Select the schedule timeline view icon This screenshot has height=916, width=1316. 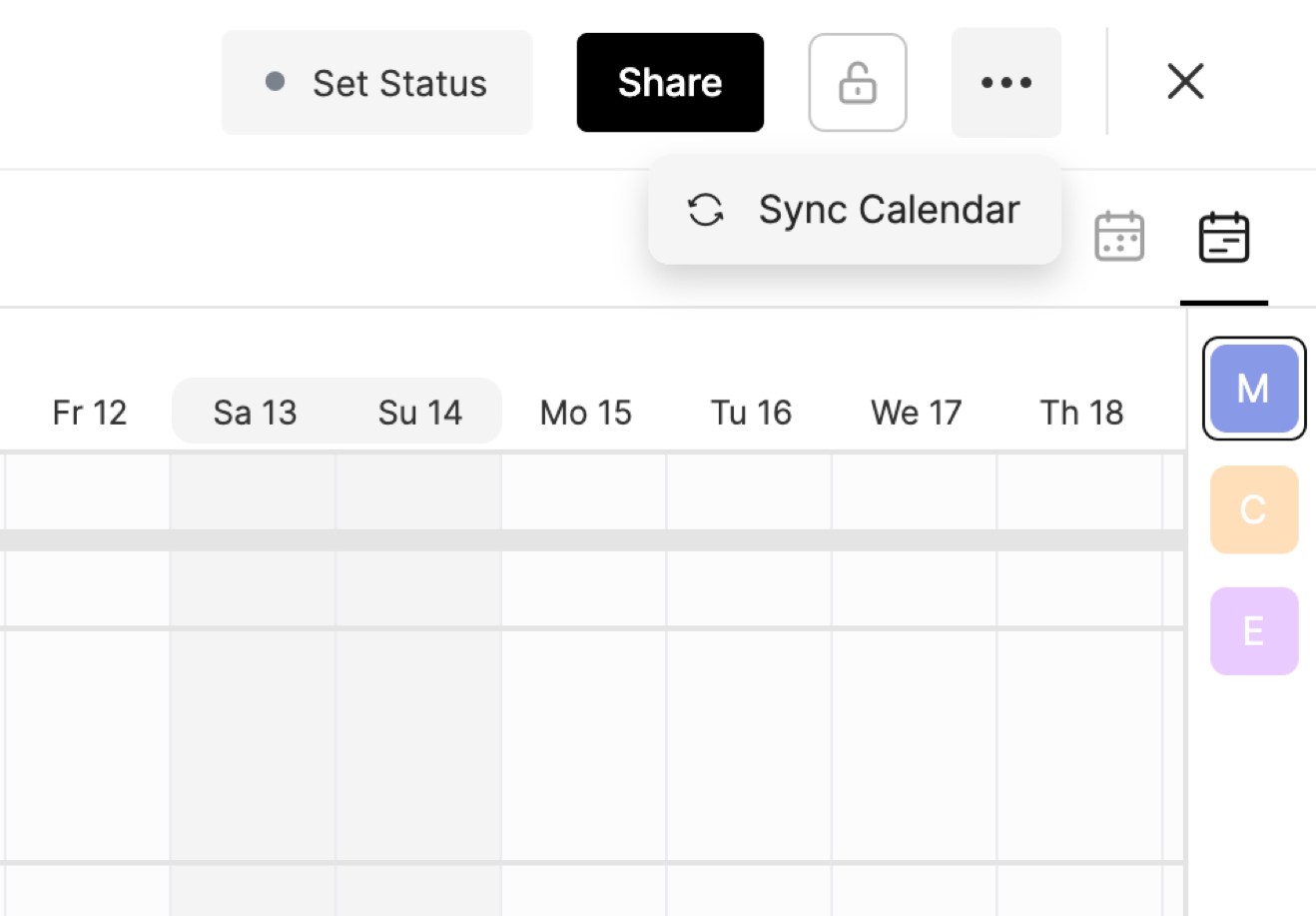(x=1223, y=237)
